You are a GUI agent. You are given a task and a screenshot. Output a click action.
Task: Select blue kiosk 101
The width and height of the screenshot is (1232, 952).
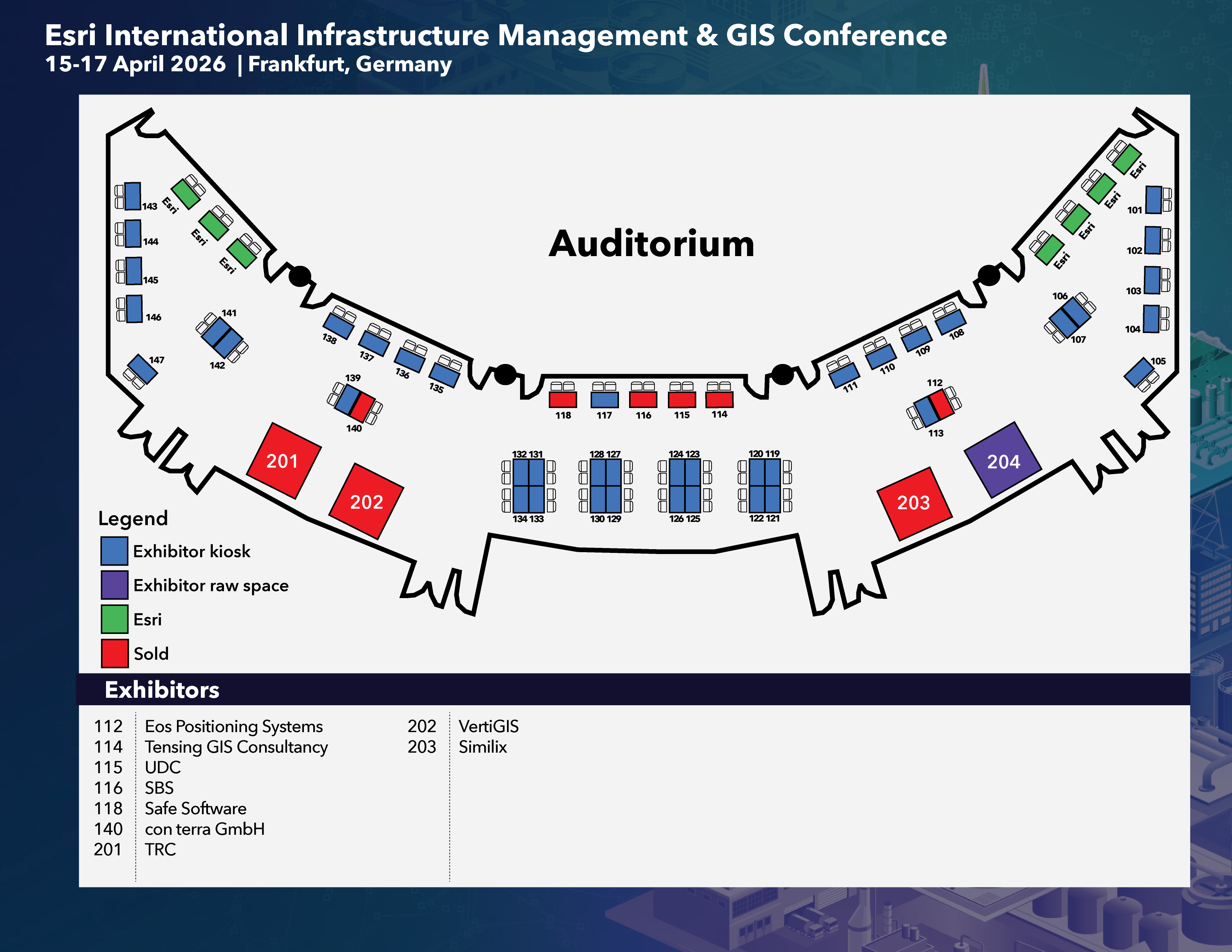point(1153,200)
